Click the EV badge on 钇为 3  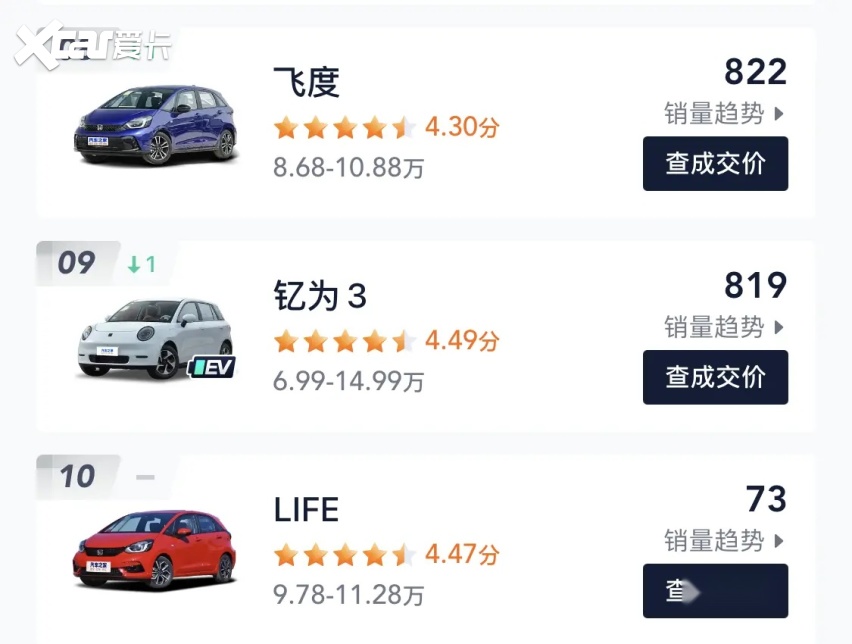point(213,367)
